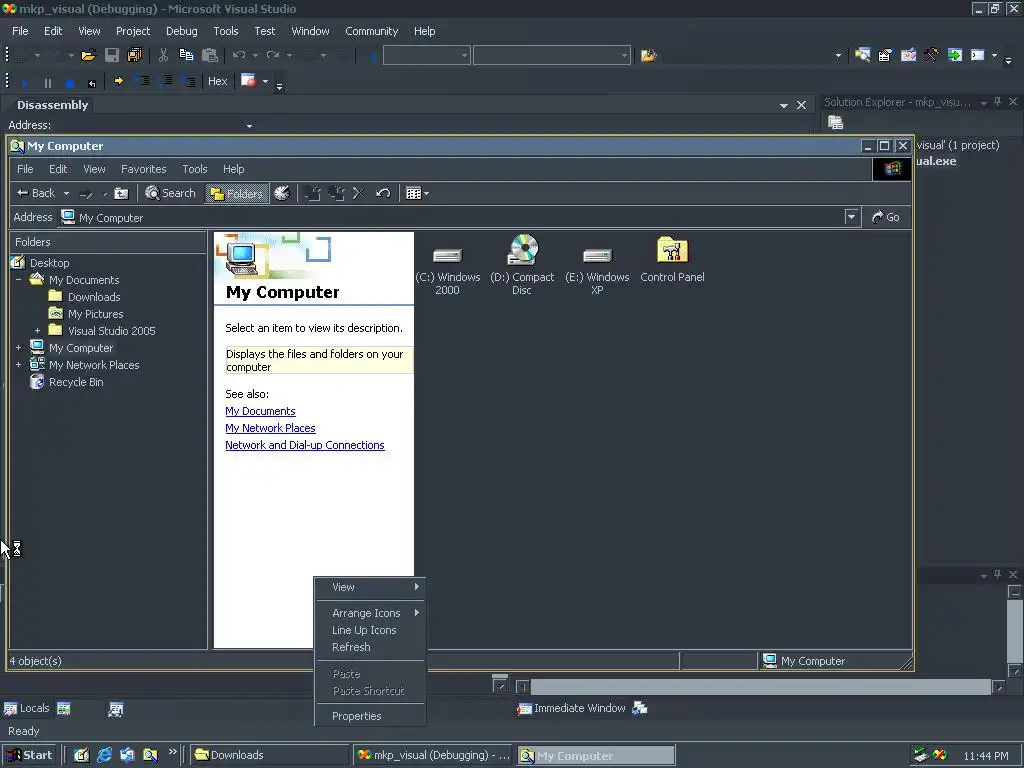Click the Up folder icon in My Computer

pyautogui.click(x=121, y=193)
